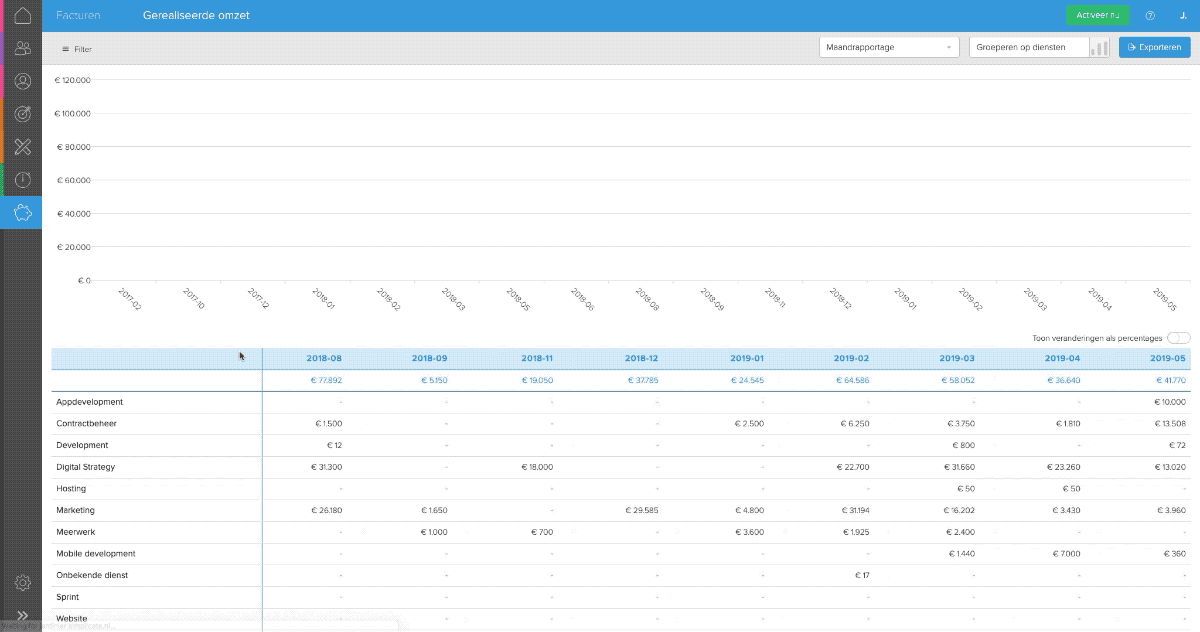
Task: Click the 2018-09 column header
Action: pyautogui.click(x=429, y=358)
